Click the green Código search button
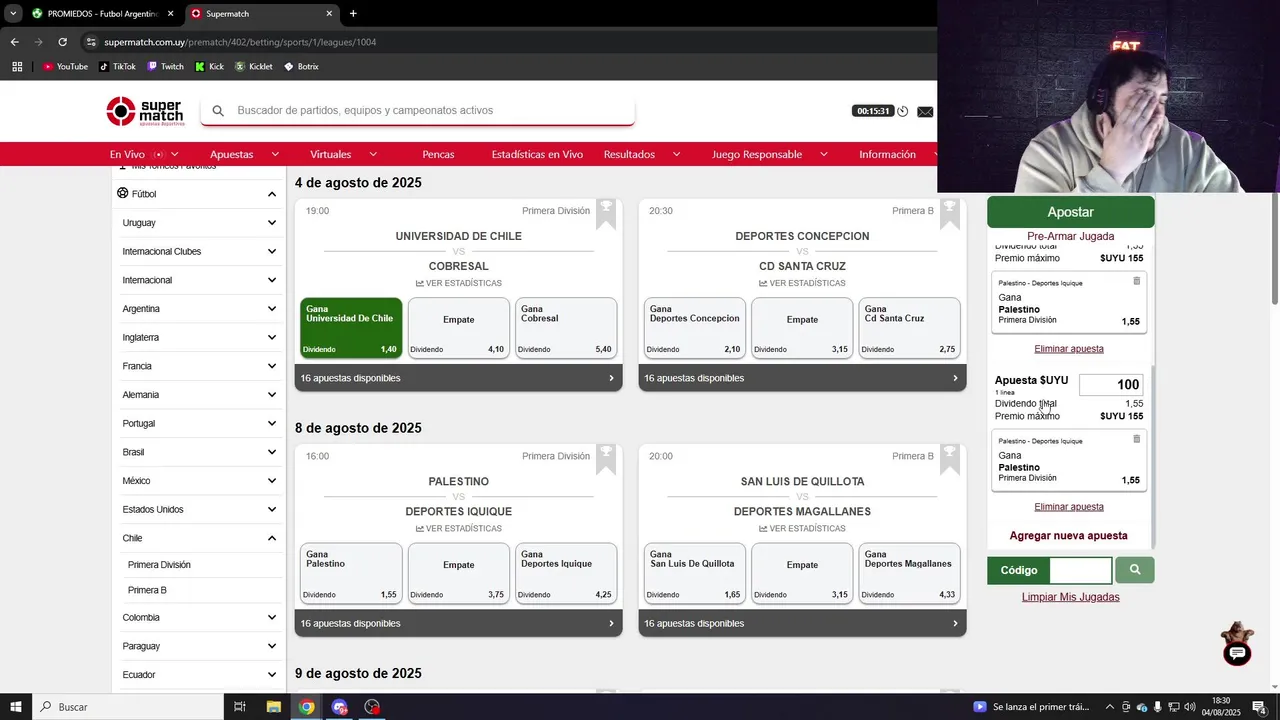The width and height of the screenshot is (1280, 720). coord(1135,570)
